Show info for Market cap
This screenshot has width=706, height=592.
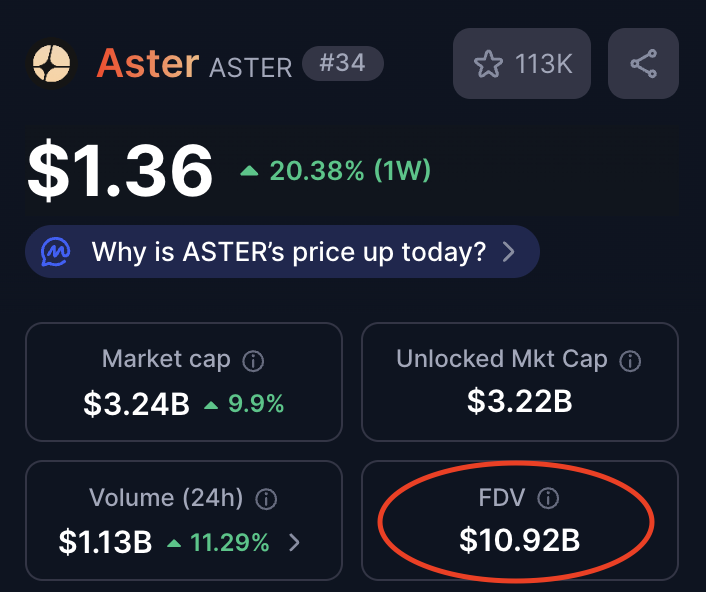tap(254, 360)
